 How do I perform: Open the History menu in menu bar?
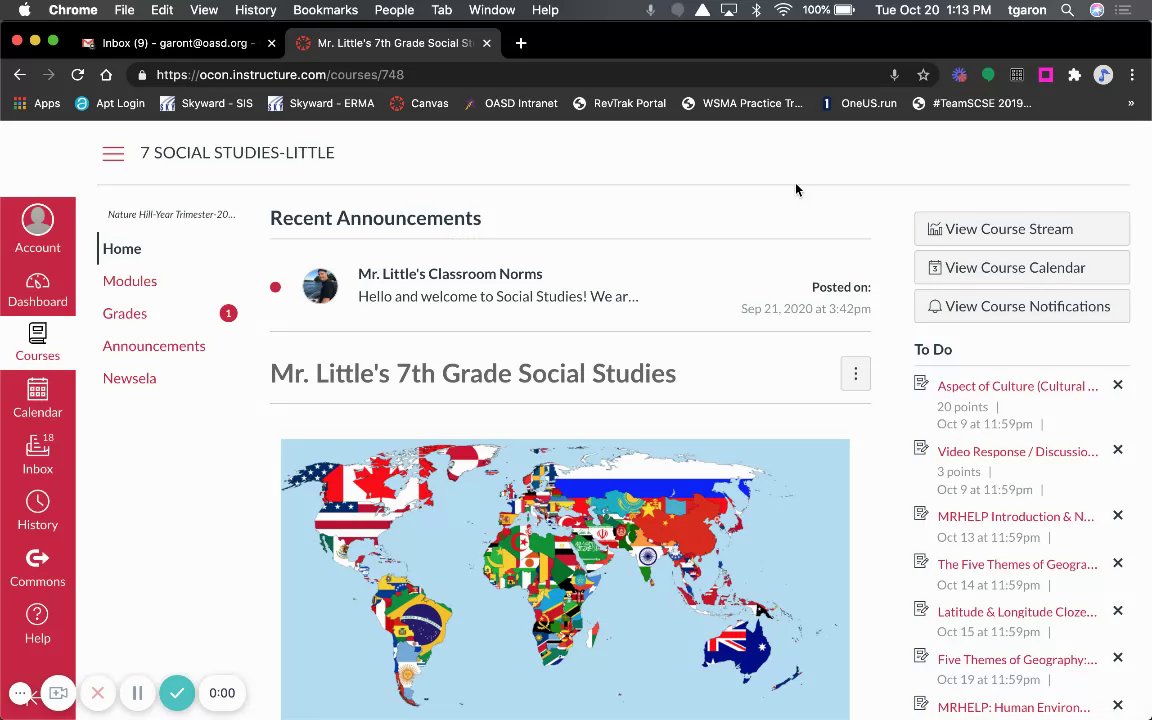[255, 10]
